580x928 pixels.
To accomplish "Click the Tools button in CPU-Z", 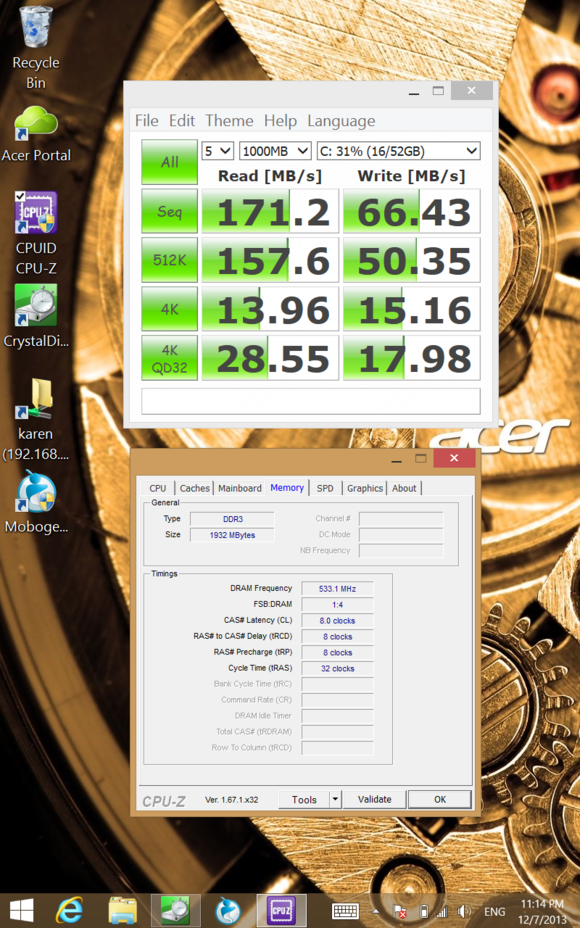I will (x=304, y=800).
